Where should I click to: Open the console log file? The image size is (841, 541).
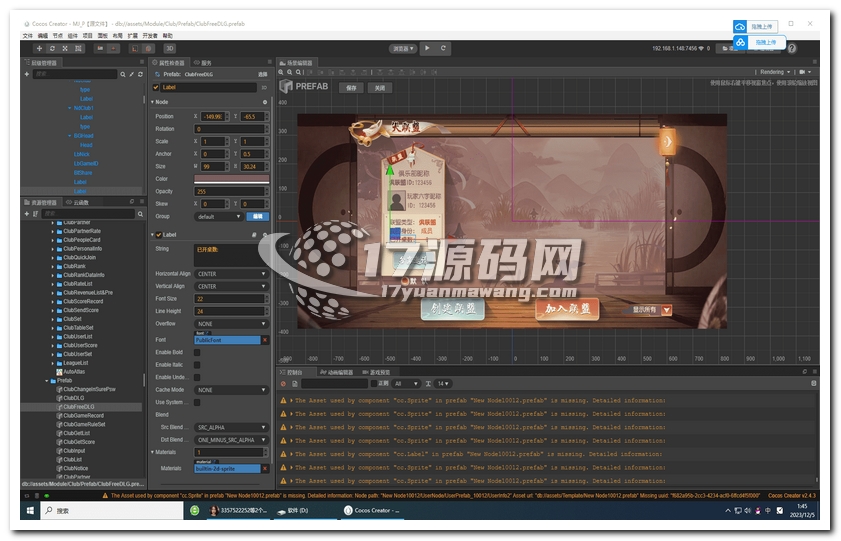294,384
